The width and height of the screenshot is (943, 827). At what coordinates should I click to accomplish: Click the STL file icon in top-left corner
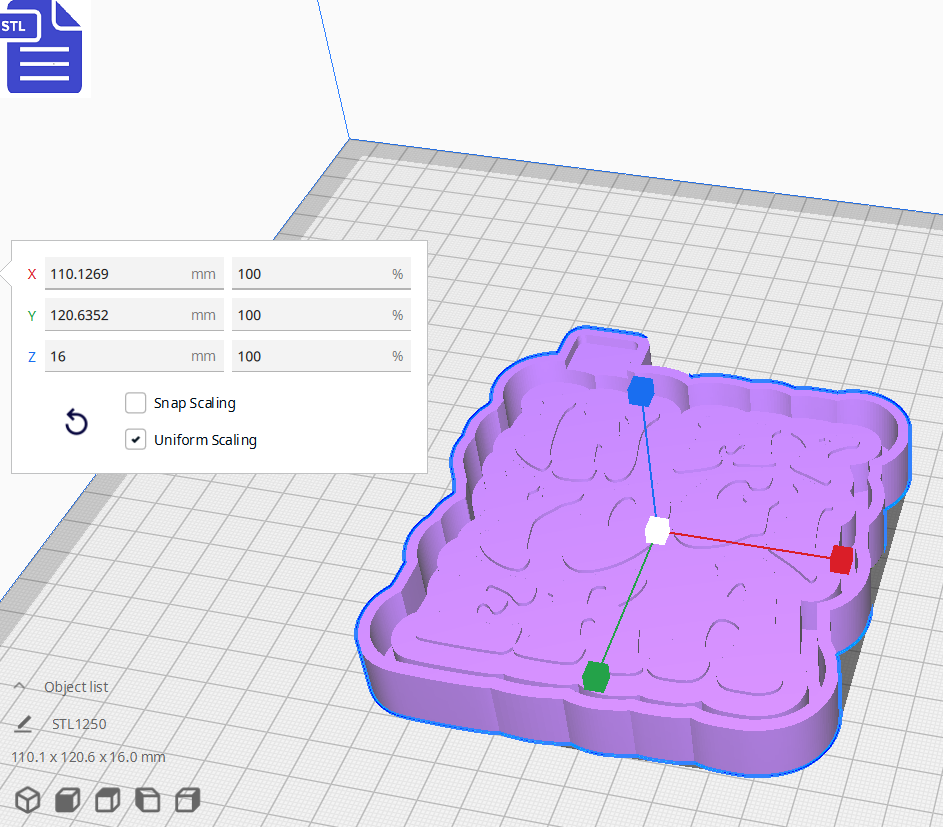click(x=44, y=47)
